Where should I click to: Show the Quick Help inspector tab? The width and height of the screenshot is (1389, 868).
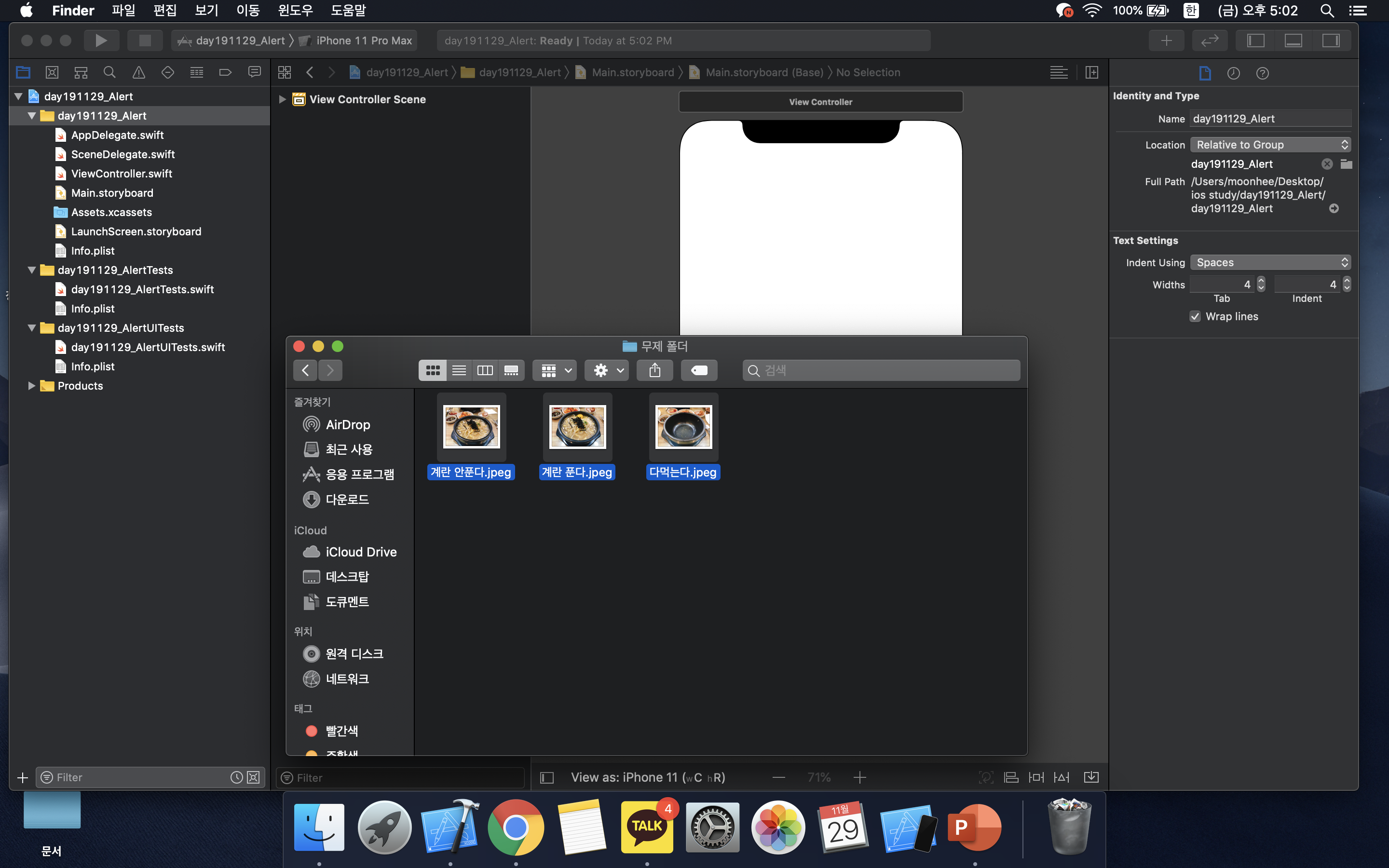[x=1262, y=73]
